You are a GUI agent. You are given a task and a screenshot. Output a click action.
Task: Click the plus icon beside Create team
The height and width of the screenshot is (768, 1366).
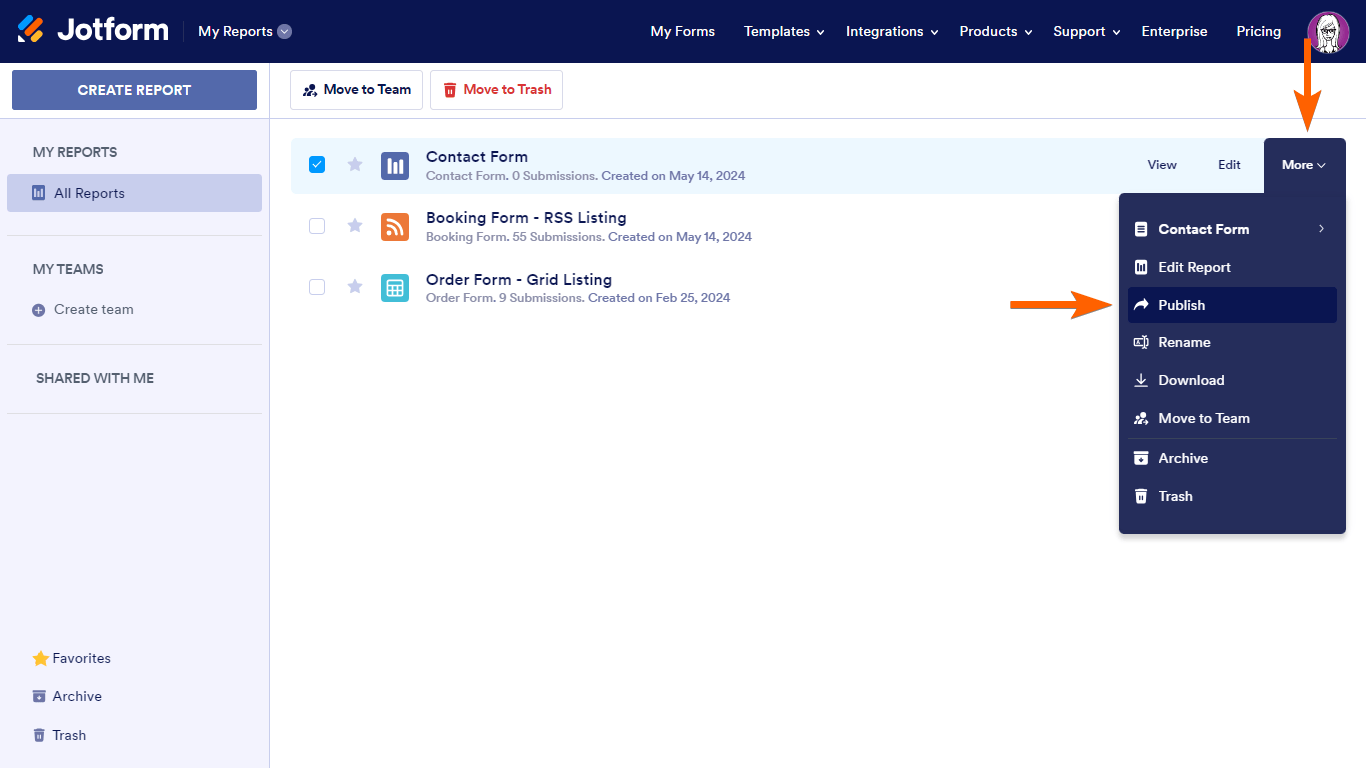[39, 310]
